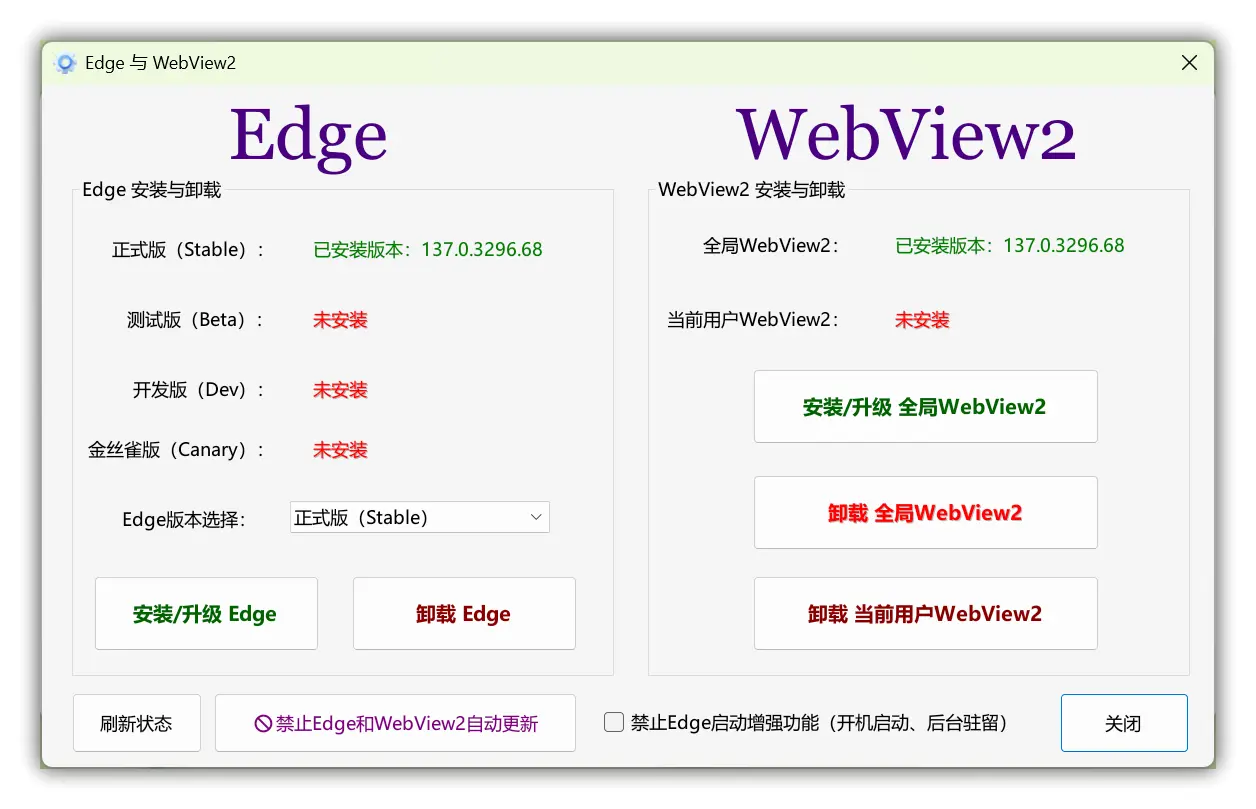The width and height of the screenshot is (1256, 809).
Task: Click the WebView2 安装与卸载 group title
Action: coord(752,190)
